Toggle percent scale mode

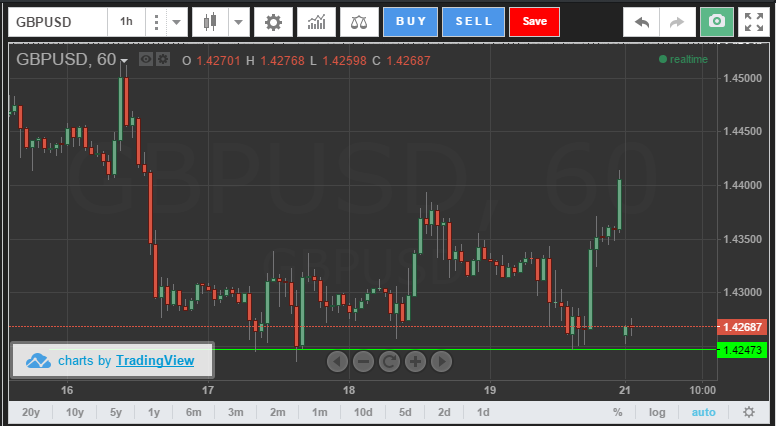(x=617, y=412)
